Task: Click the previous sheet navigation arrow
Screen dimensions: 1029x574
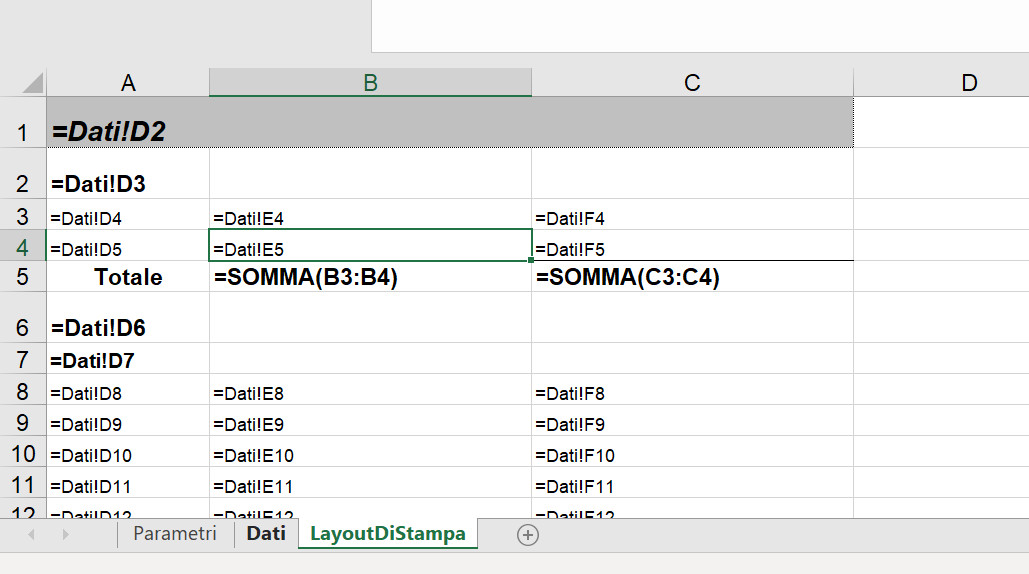Action: [31, 535]
